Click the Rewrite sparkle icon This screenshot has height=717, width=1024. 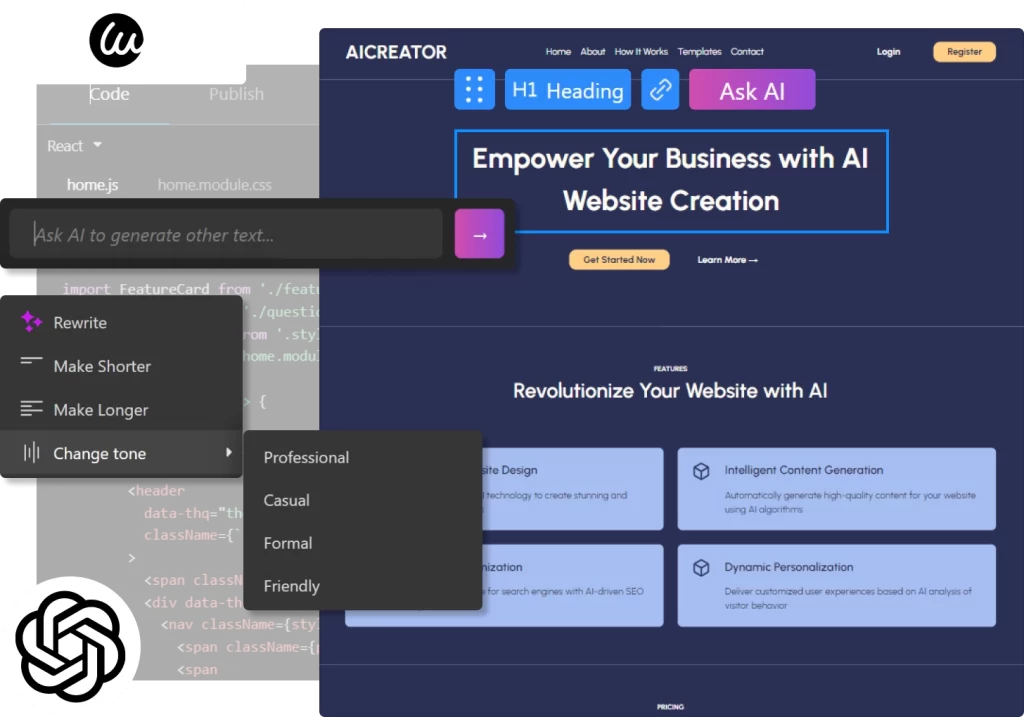tap(31, 321)
